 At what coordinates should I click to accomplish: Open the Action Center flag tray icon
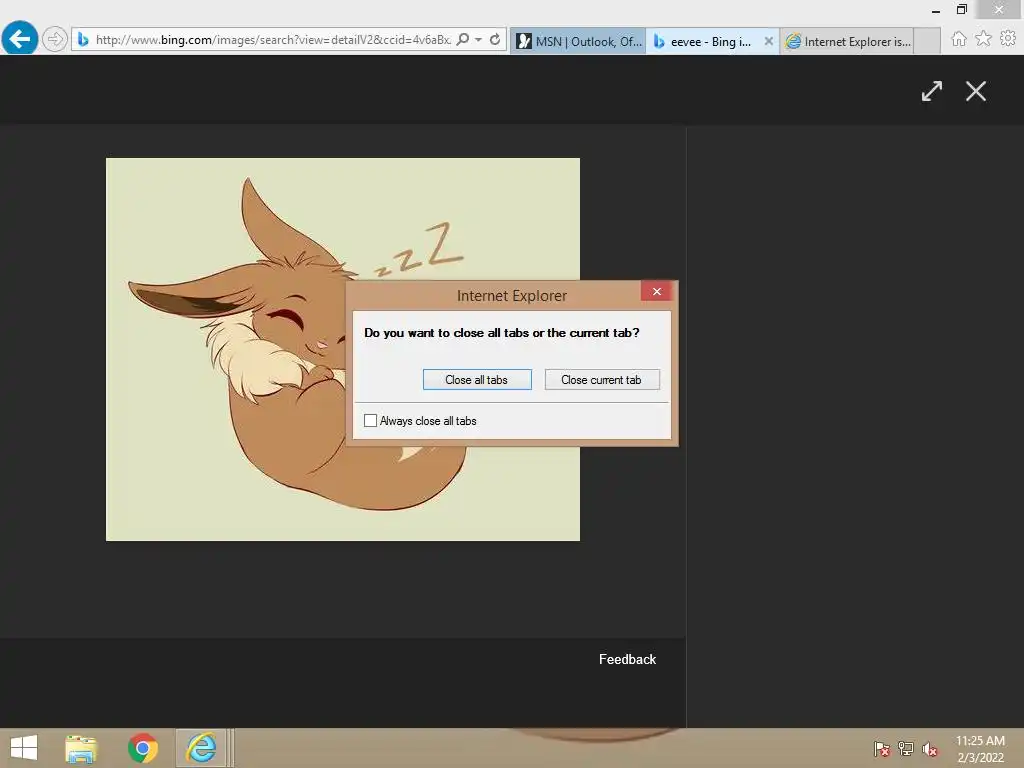coord(882,749)
